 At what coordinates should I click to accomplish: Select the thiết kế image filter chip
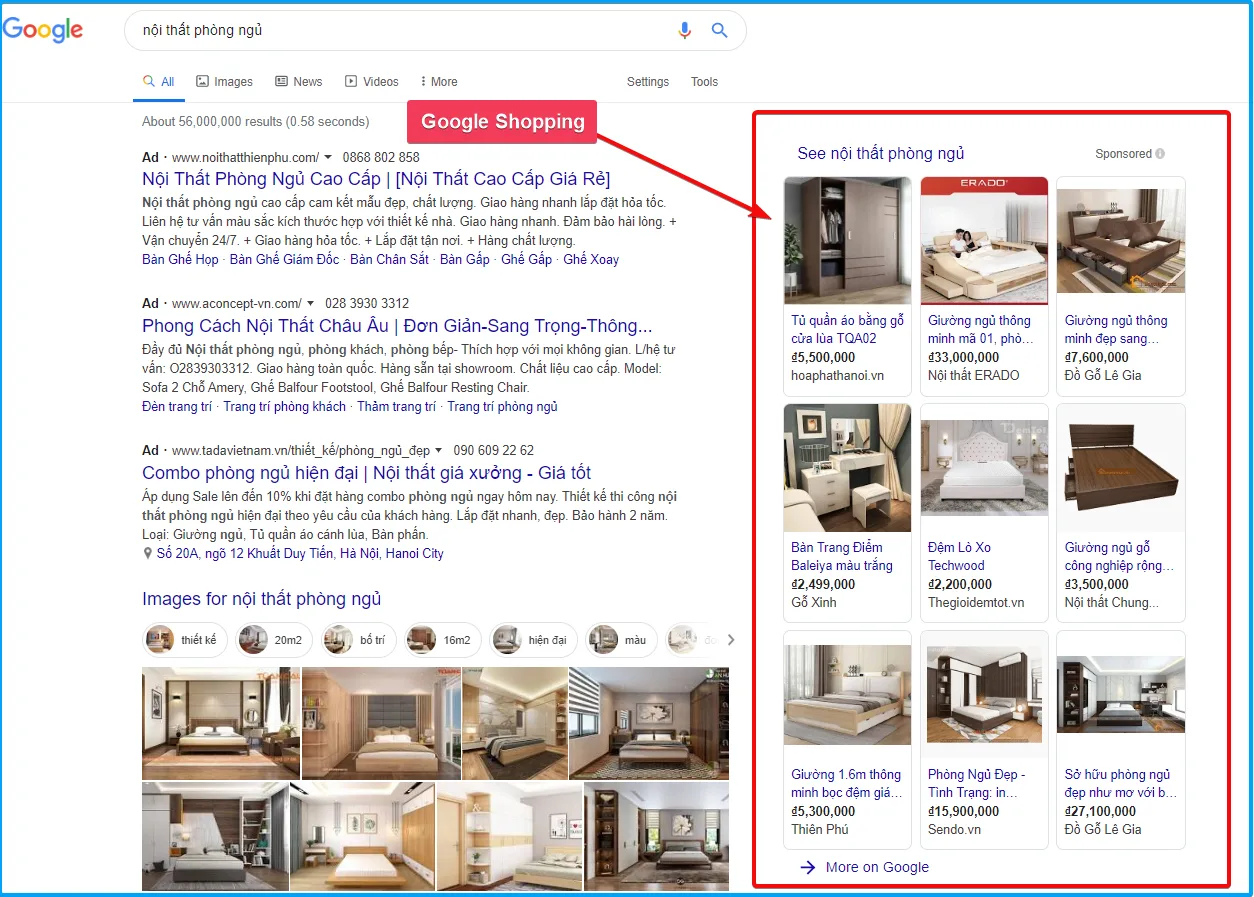pyautogui.click(x=185, y=640)
